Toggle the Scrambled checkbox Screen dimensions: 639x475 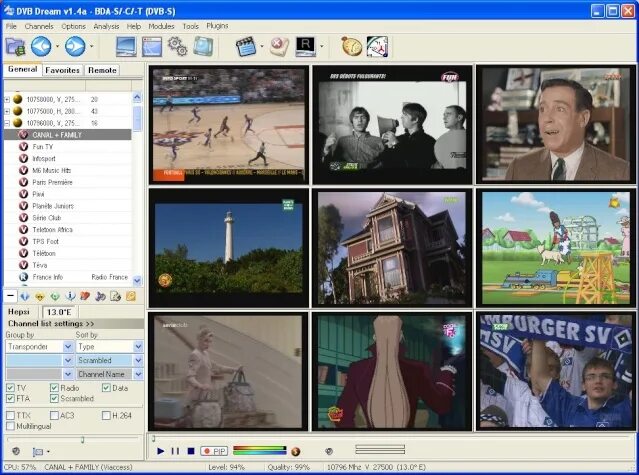[54, 398]
